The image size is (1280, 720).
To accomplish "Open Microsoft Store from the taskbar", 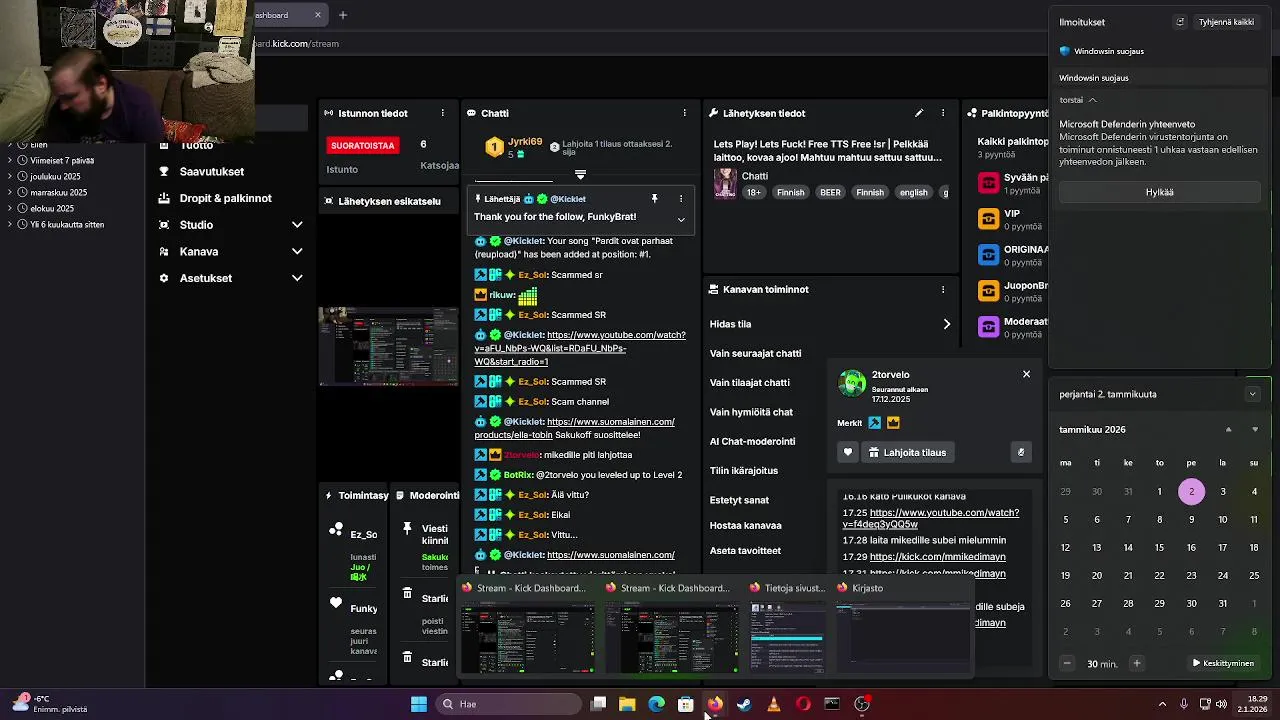I will 685,704.
